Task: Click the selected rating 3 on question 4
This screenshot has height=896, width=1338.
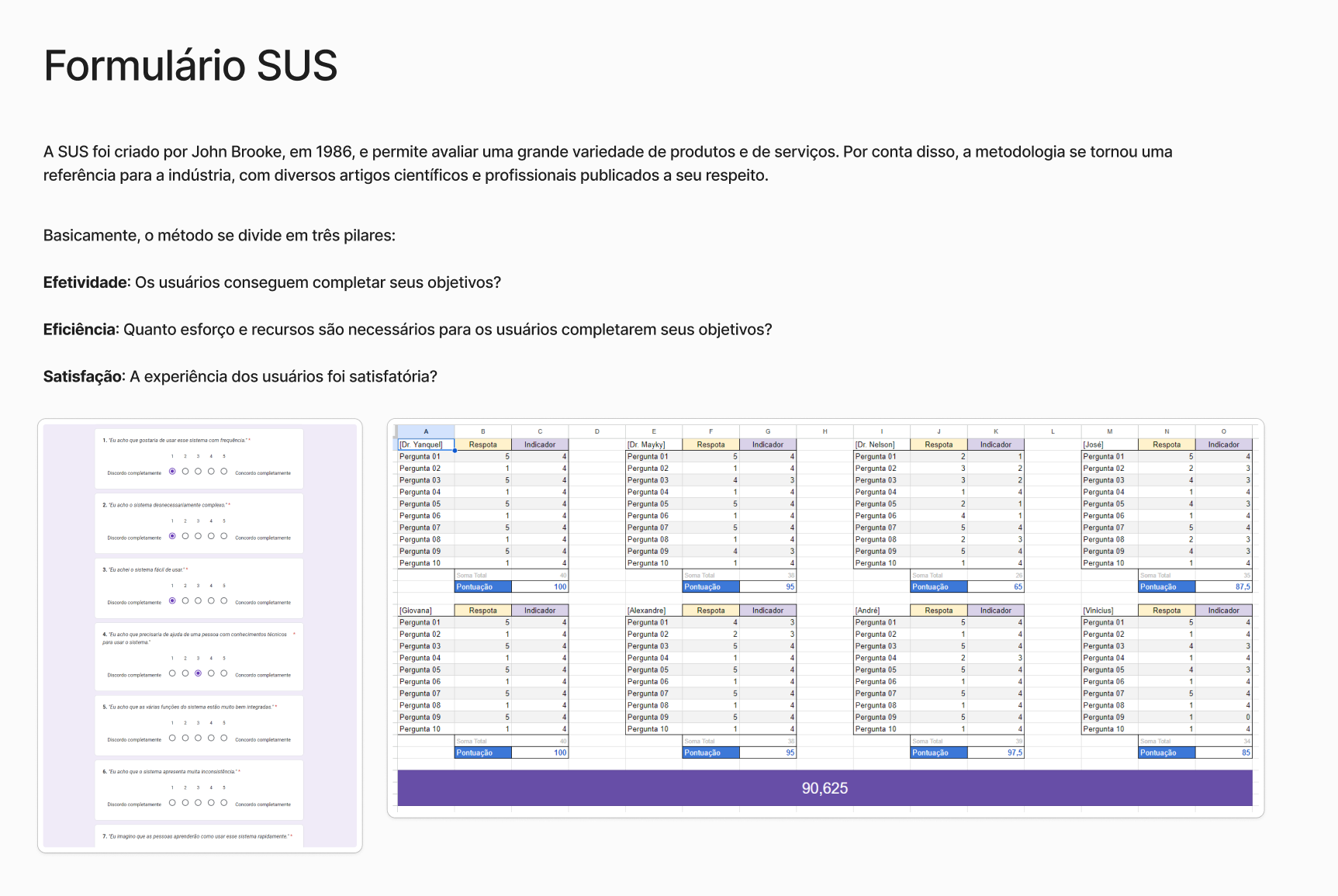Action: click(198, 673)
